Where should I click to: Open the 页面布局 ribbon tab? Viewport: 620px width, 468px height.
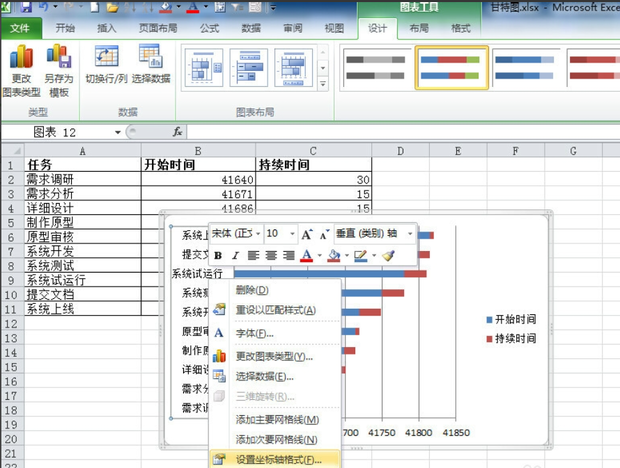[158, 28]
